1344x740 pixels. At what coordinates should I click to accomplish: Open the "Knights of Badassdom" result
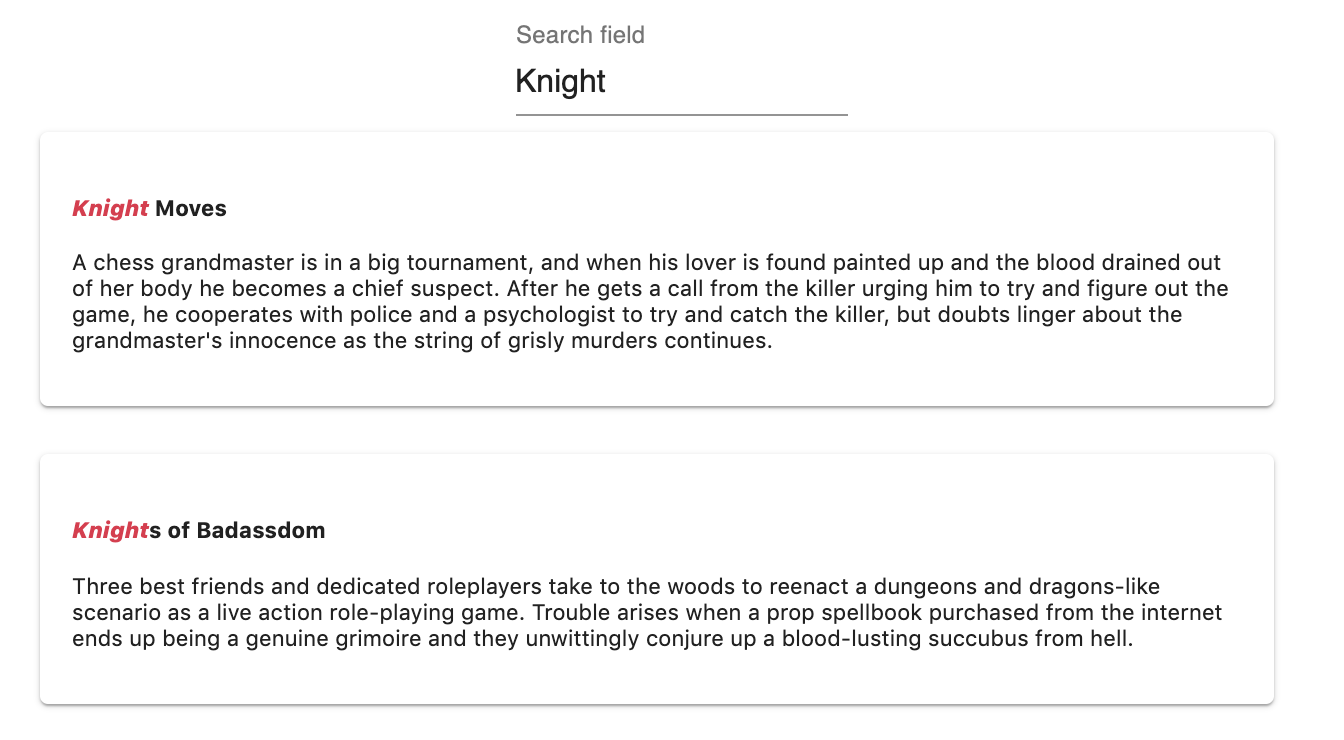point(197,530)
